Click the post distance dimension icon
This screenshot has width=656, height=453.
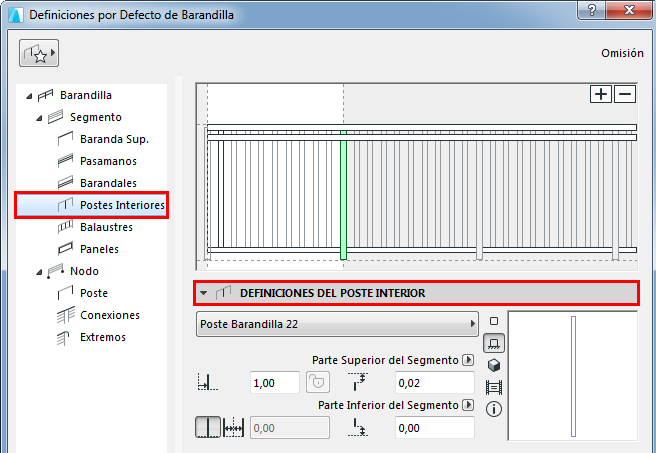tap(208, 382)
